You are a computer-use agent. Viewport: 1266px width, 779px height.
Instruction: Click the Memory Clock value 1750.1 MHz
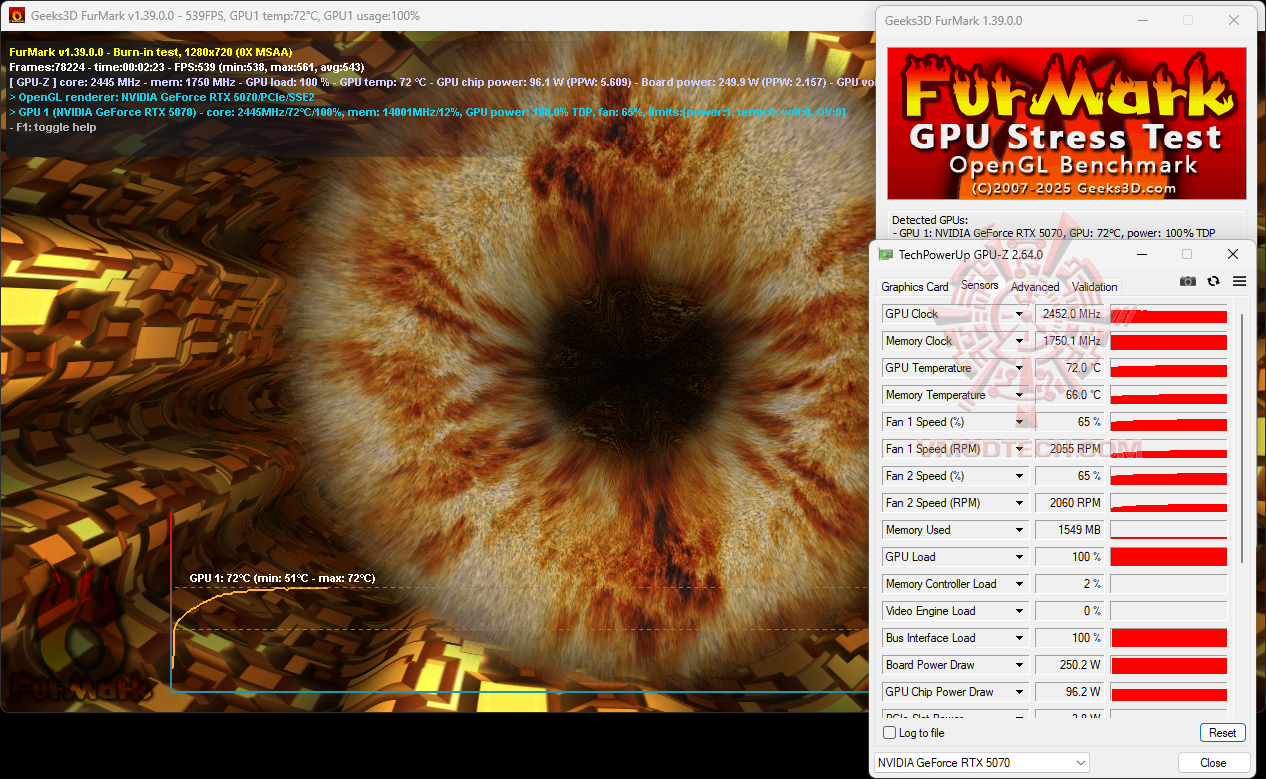[x=1069, y=341]
